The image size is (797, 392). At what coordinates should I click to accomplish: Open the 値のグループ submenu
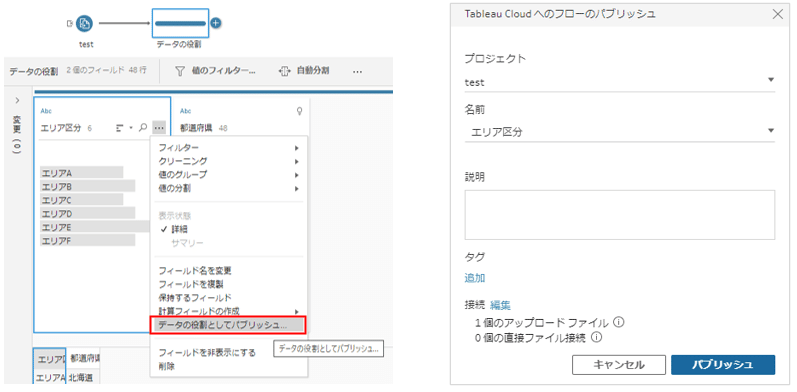[229, 175]
